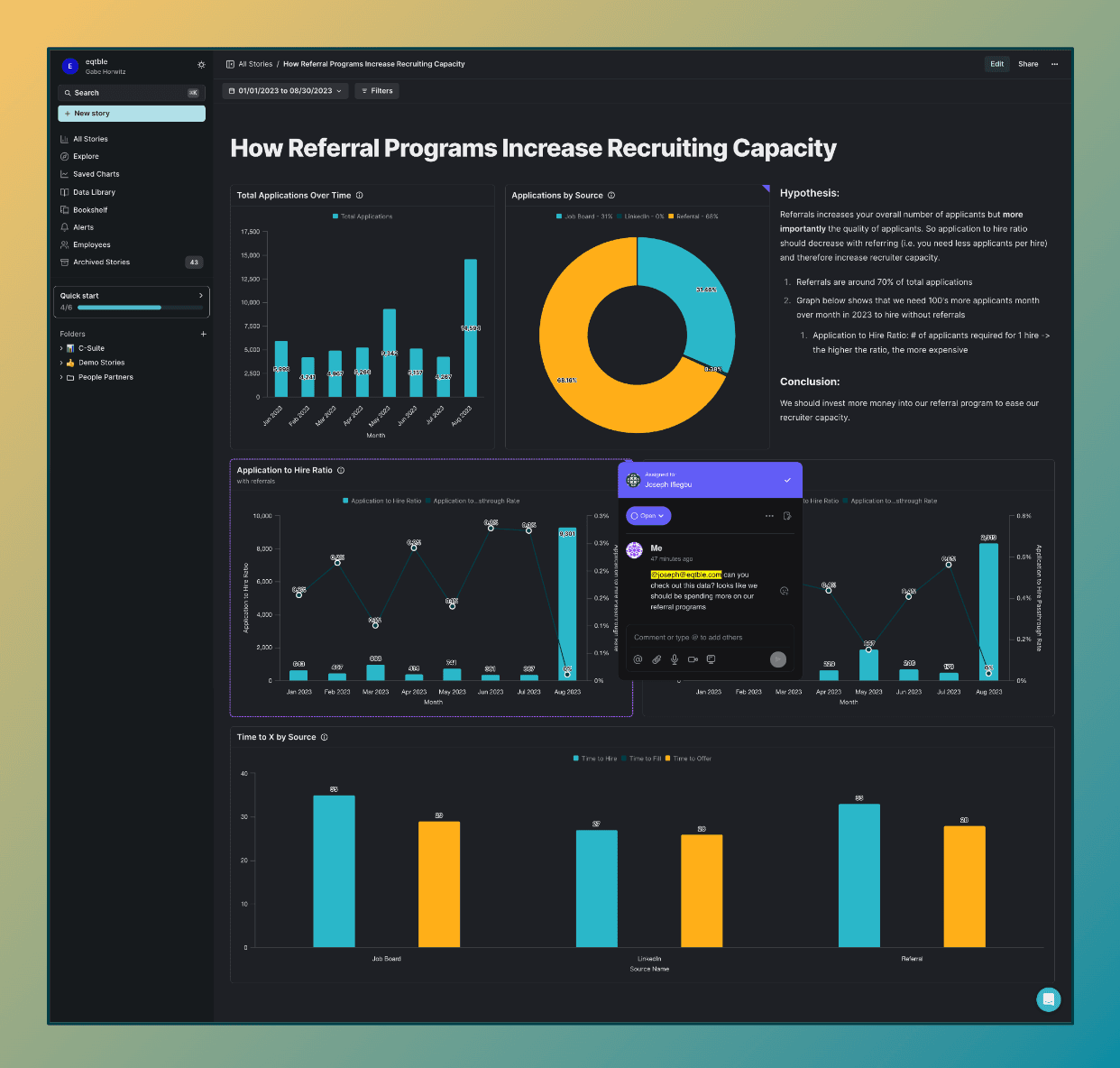This screenshot has height=1068, width=1120.
Task: Toggle the Referral legend item in the donut chart
Action: [x=693, y=216]
